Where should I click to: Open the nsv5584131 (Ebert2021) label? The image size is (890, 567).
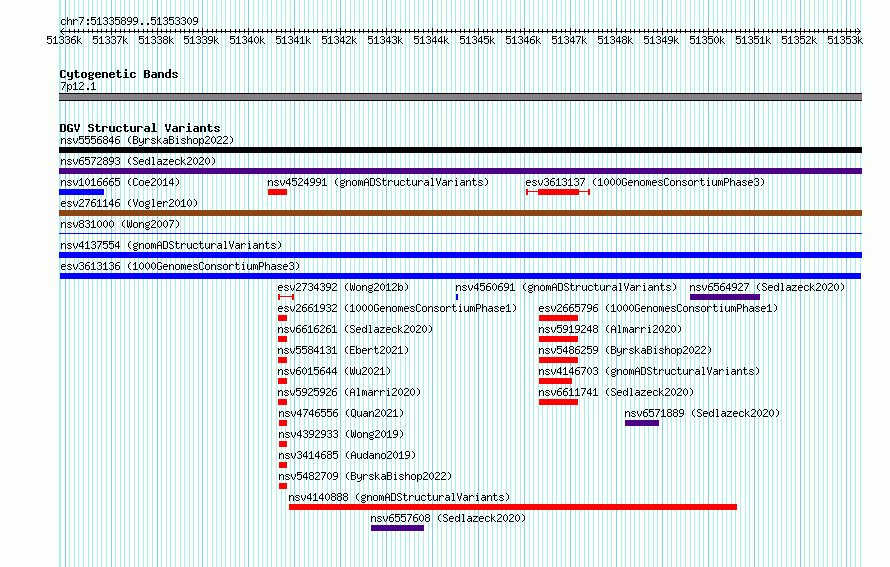pos(343,350)
